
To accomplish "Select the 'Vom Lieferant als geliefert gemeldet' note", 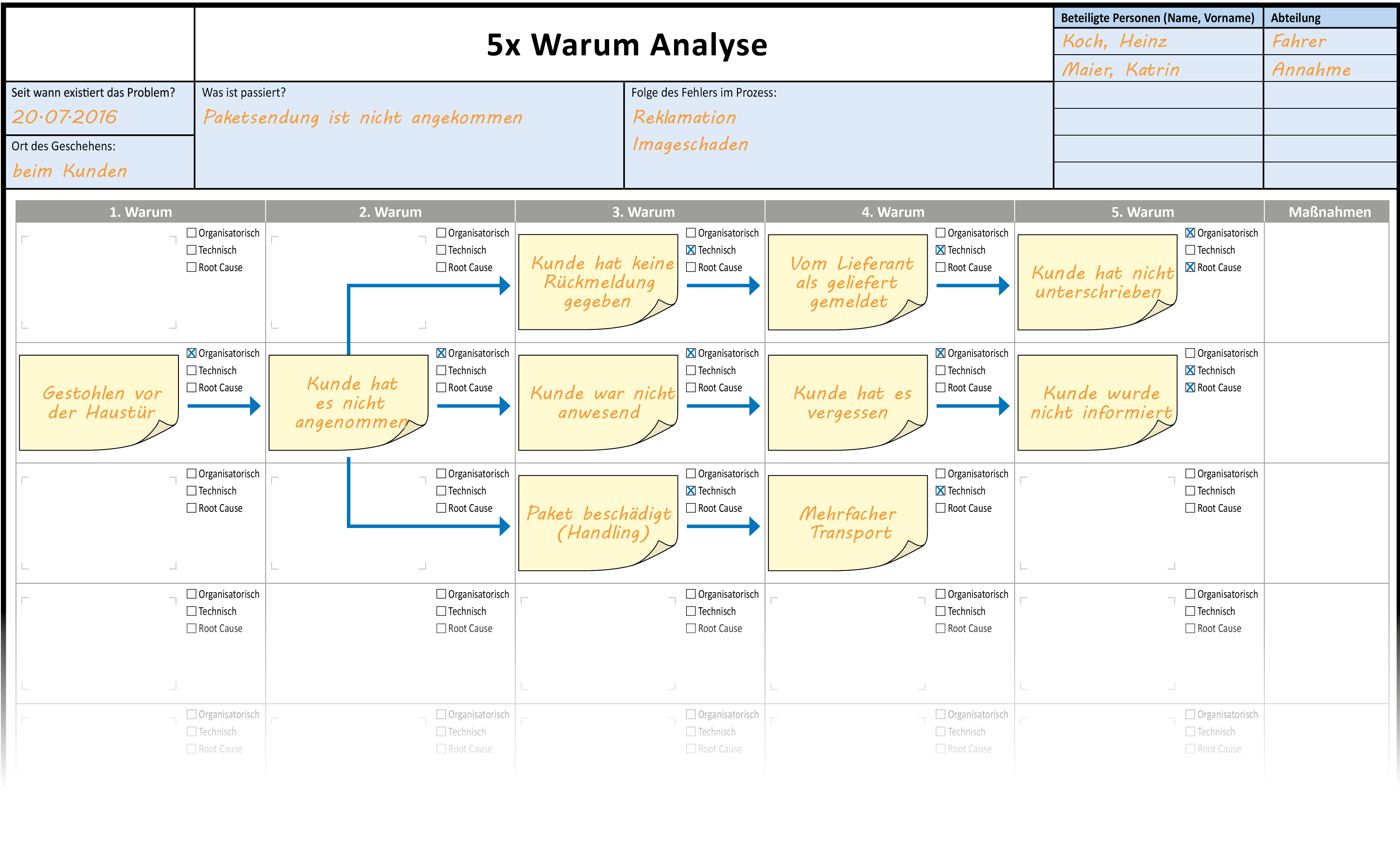I will [847, 282].
